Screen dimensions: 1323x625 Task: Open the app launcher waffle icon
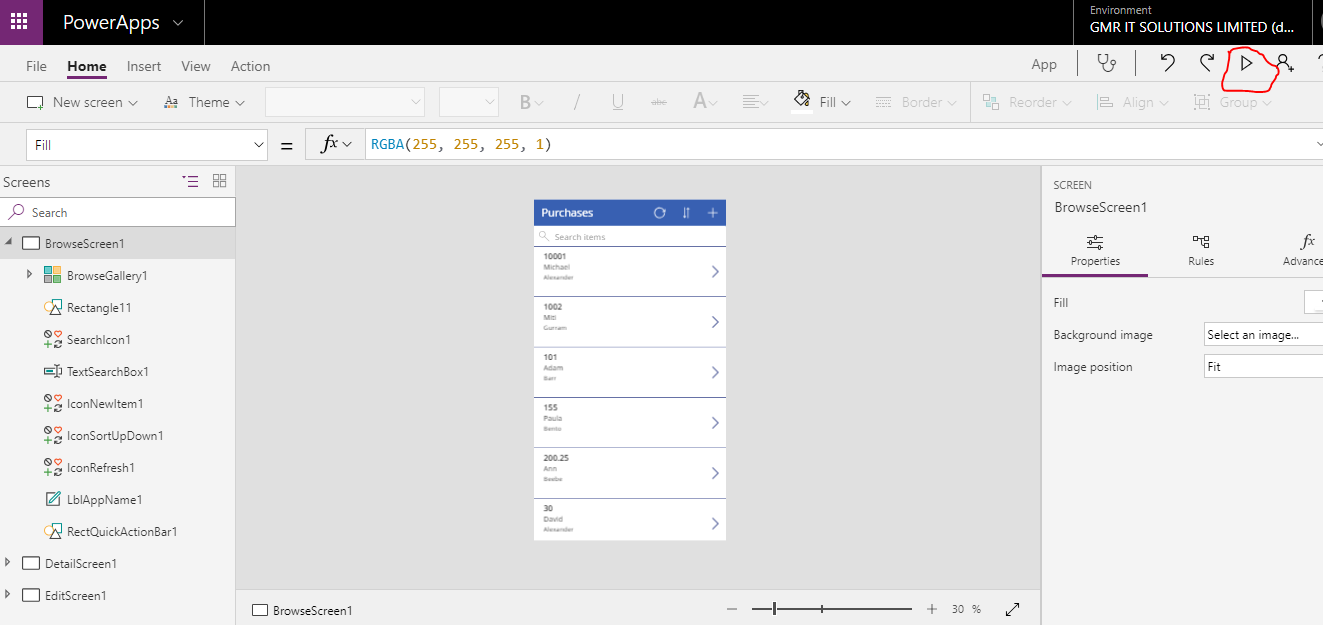(20, 22)
